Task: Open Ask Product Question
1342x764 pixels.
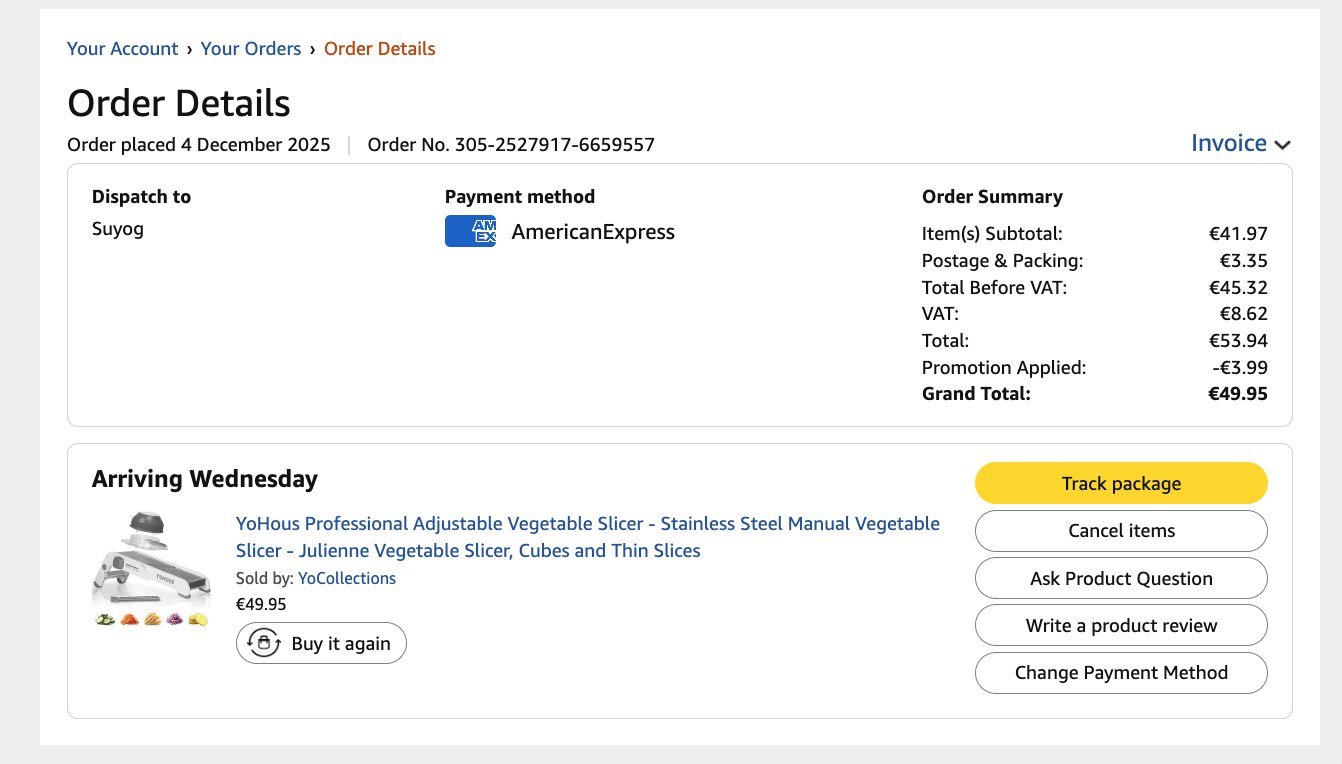Action: pos(1121,578)
